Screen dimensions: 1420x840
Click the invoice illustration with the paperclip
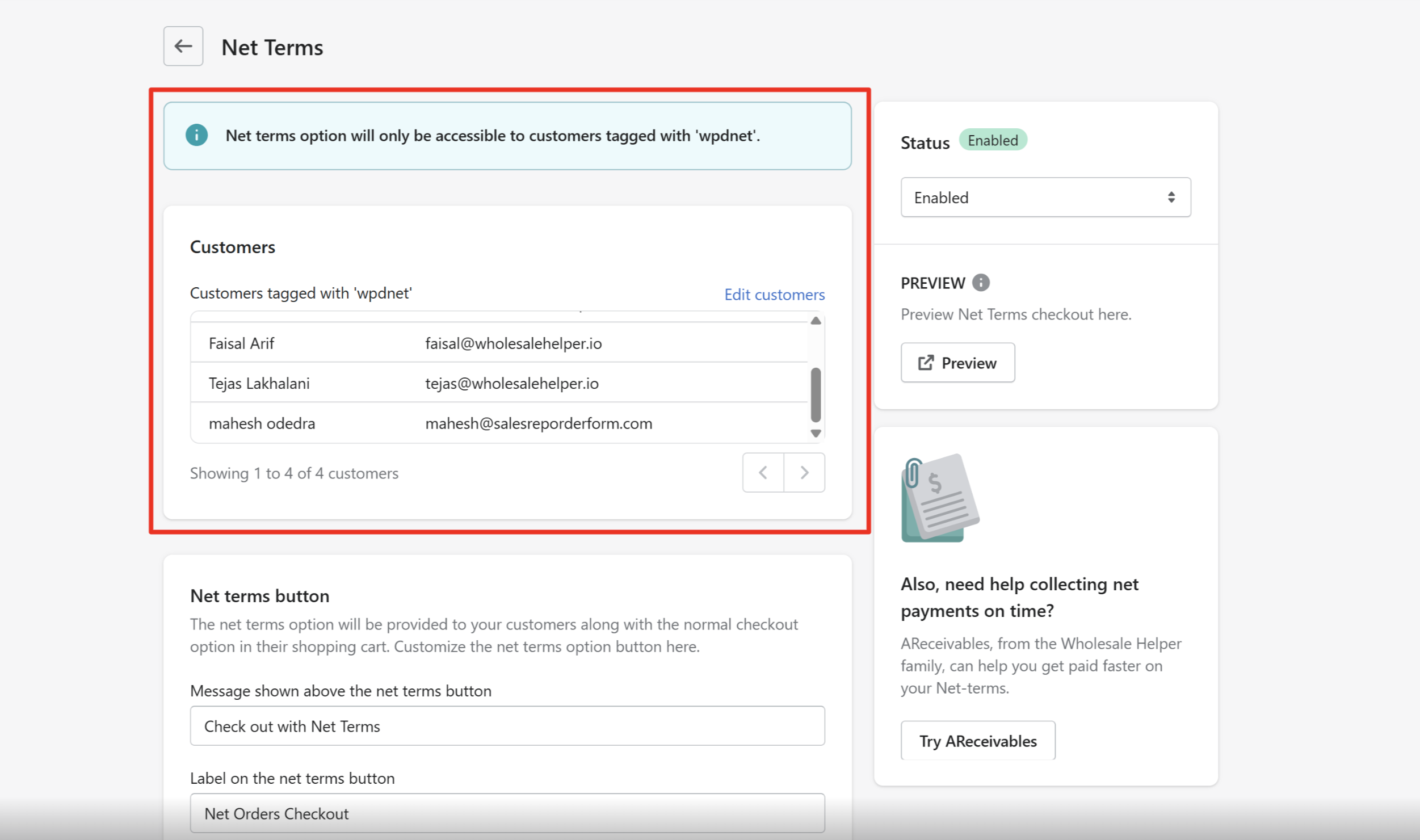tap(940, 498)
